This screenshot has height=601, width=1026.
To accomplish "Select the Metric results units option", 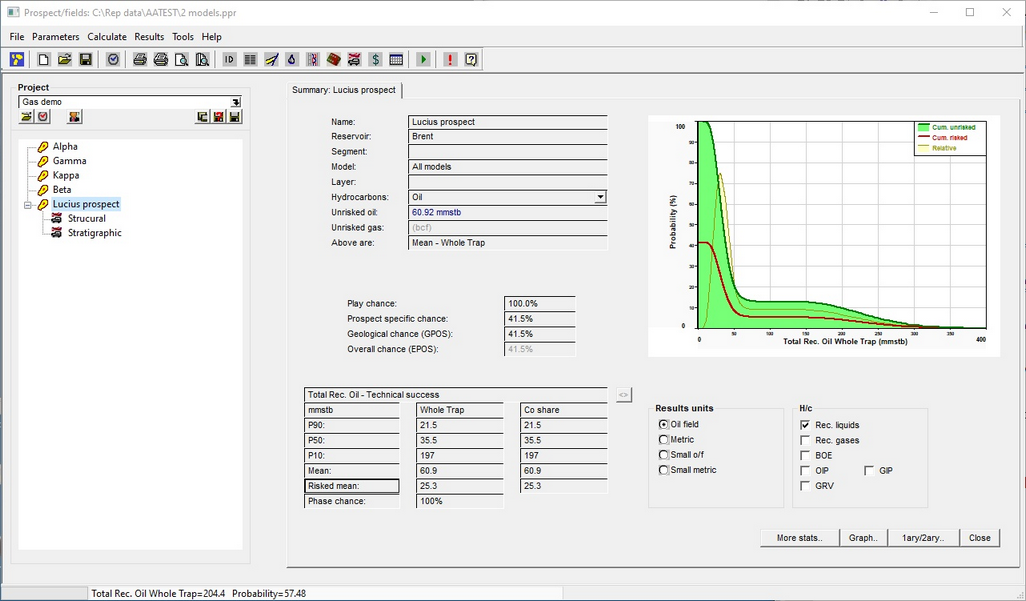I will (x=664, y=440).
